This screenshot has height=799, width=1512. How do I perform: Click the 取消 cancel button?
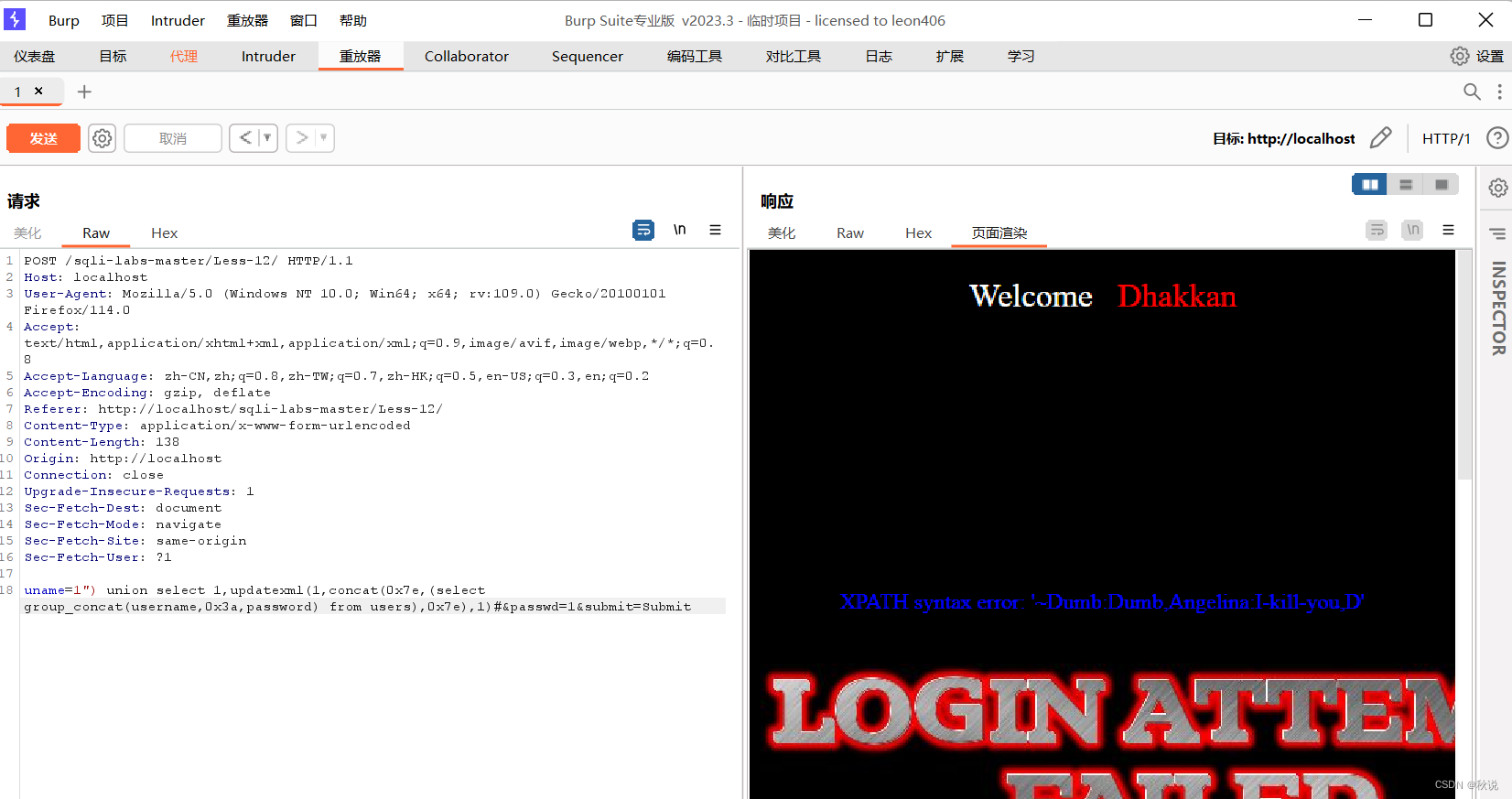[x=173, y=138]
